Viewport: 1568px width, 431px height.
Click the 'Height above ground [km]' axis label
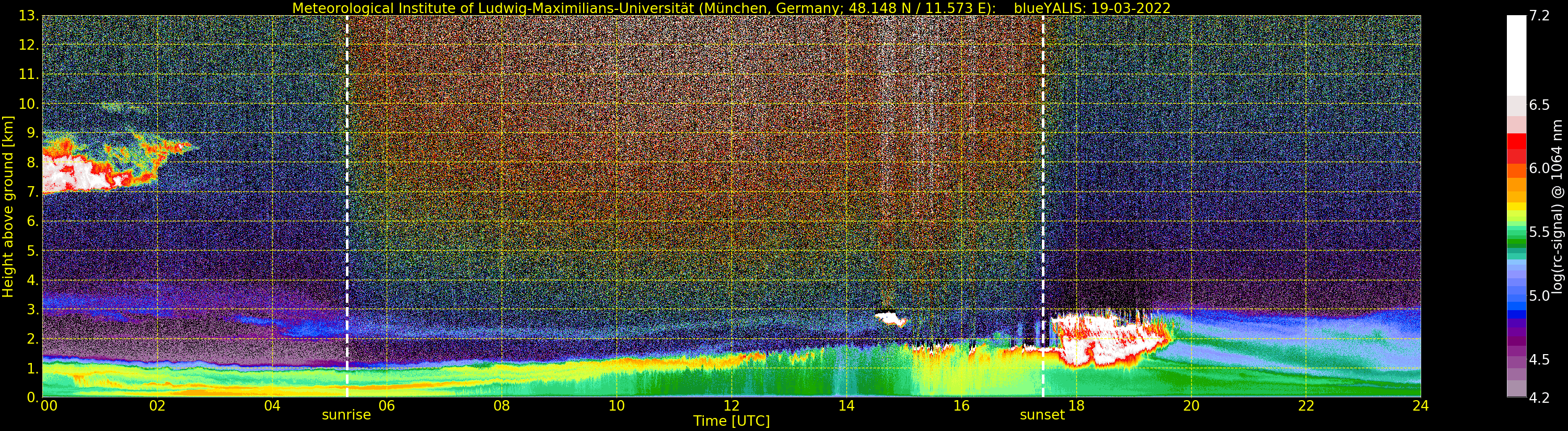point(8,207)
